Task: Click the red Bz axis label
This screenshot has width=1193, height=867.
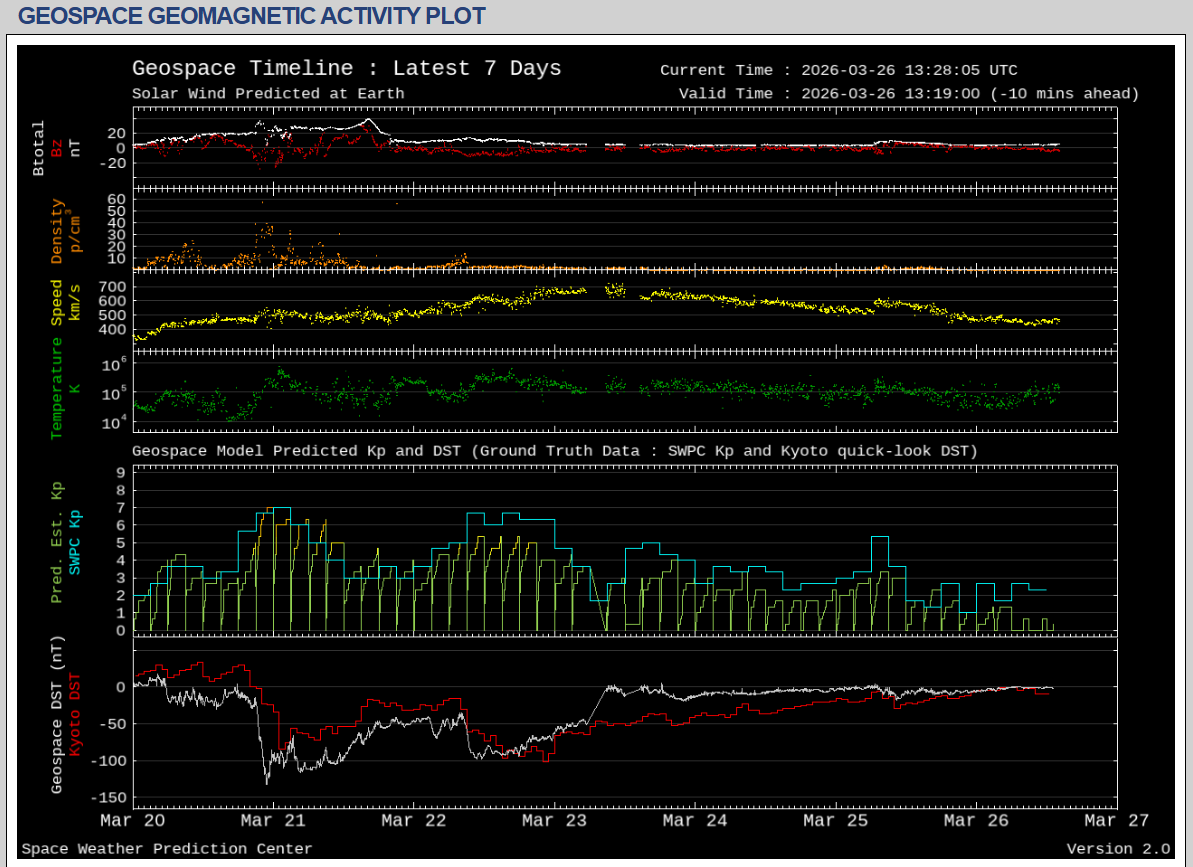Action: [57, 148]
